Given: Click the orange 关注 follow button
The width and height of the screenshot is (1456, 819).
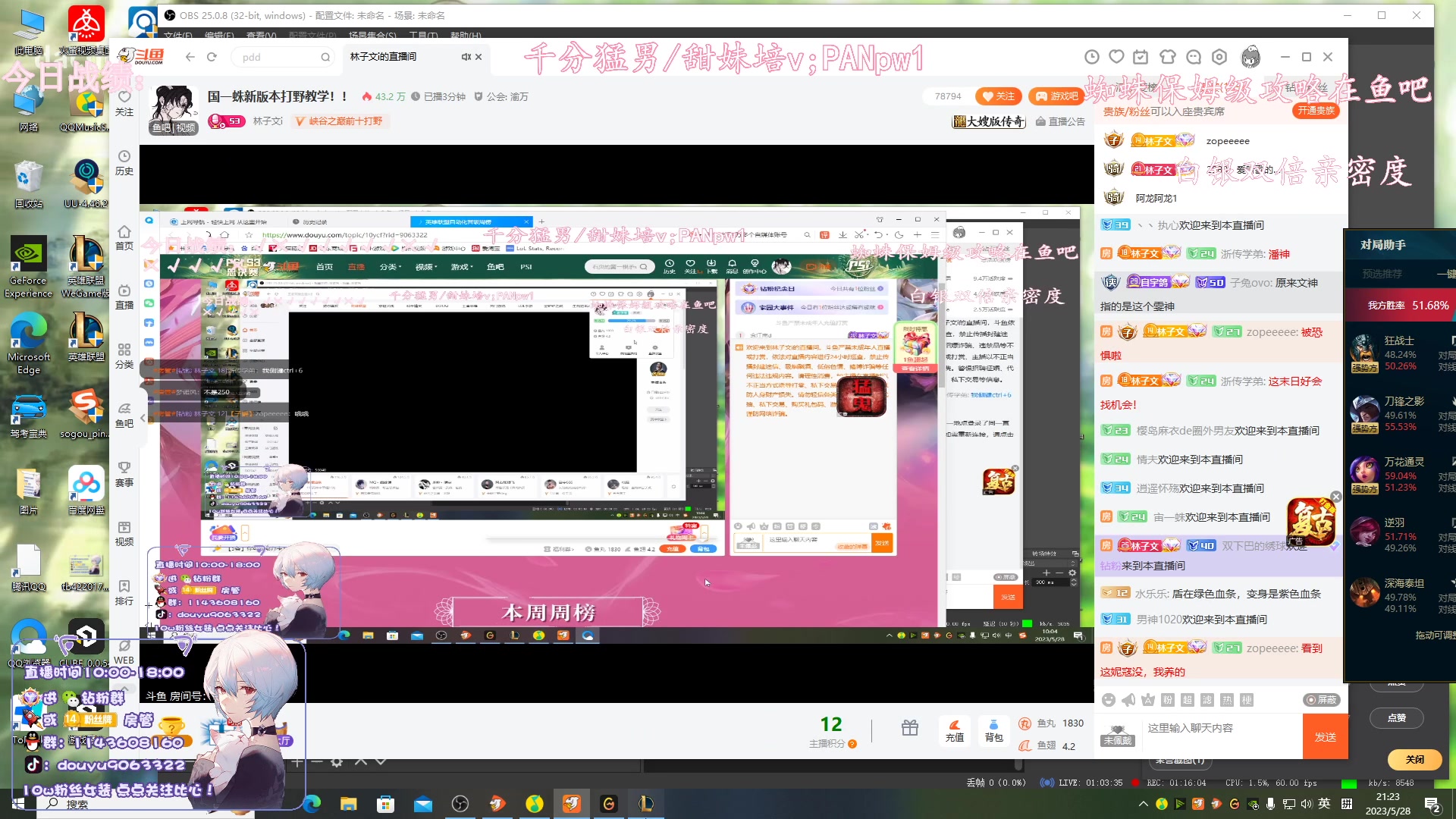Looking at the screenshot, I should click(x=998, y=96).
